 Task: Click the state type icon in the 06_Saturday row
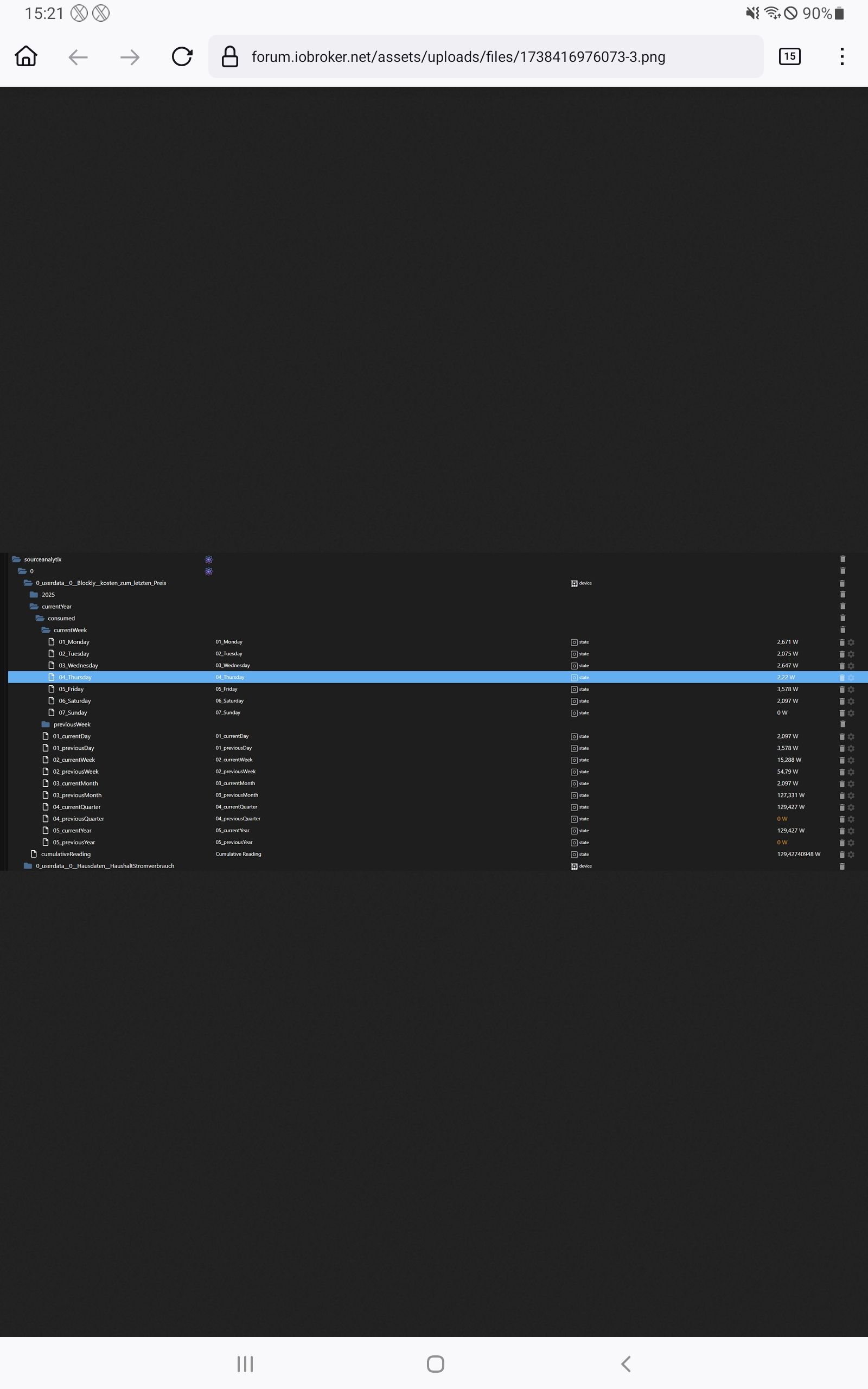pyautogui.click(x=574, y=702)
